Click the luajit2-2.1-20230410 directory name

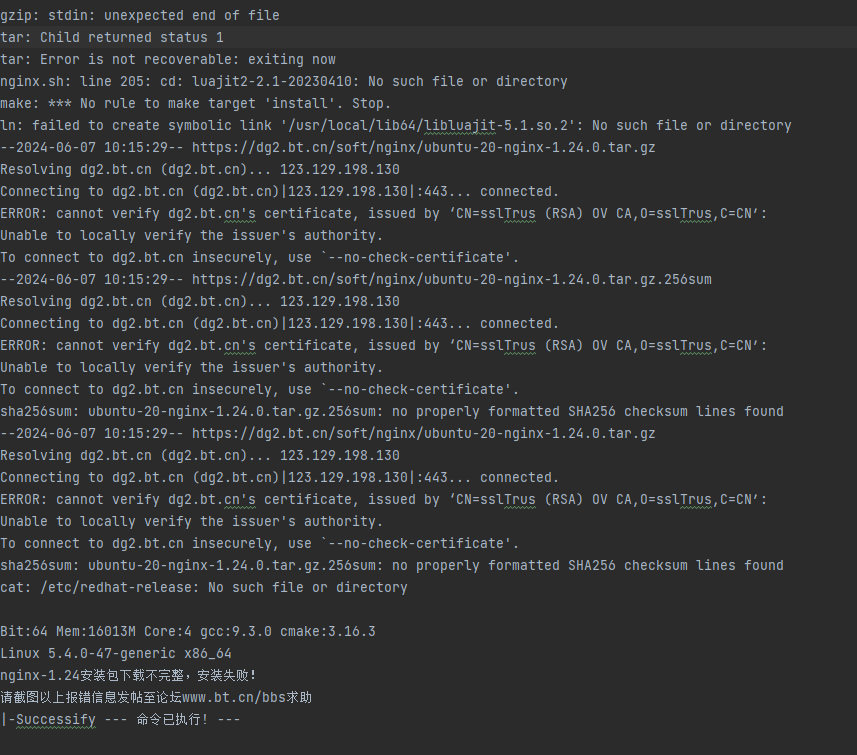pos(272,81)
